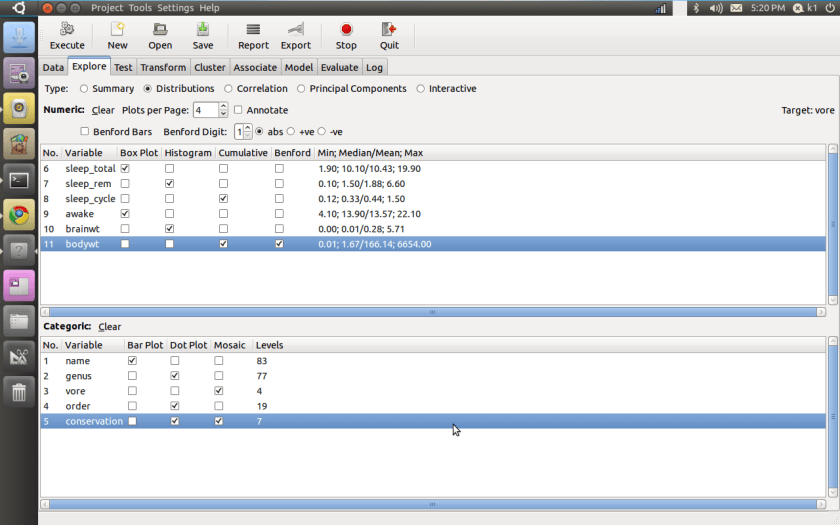Click the Quit toolbar icon
This screenshot has width=840, height=525.
pyautogui.click(x=389, y=30)
